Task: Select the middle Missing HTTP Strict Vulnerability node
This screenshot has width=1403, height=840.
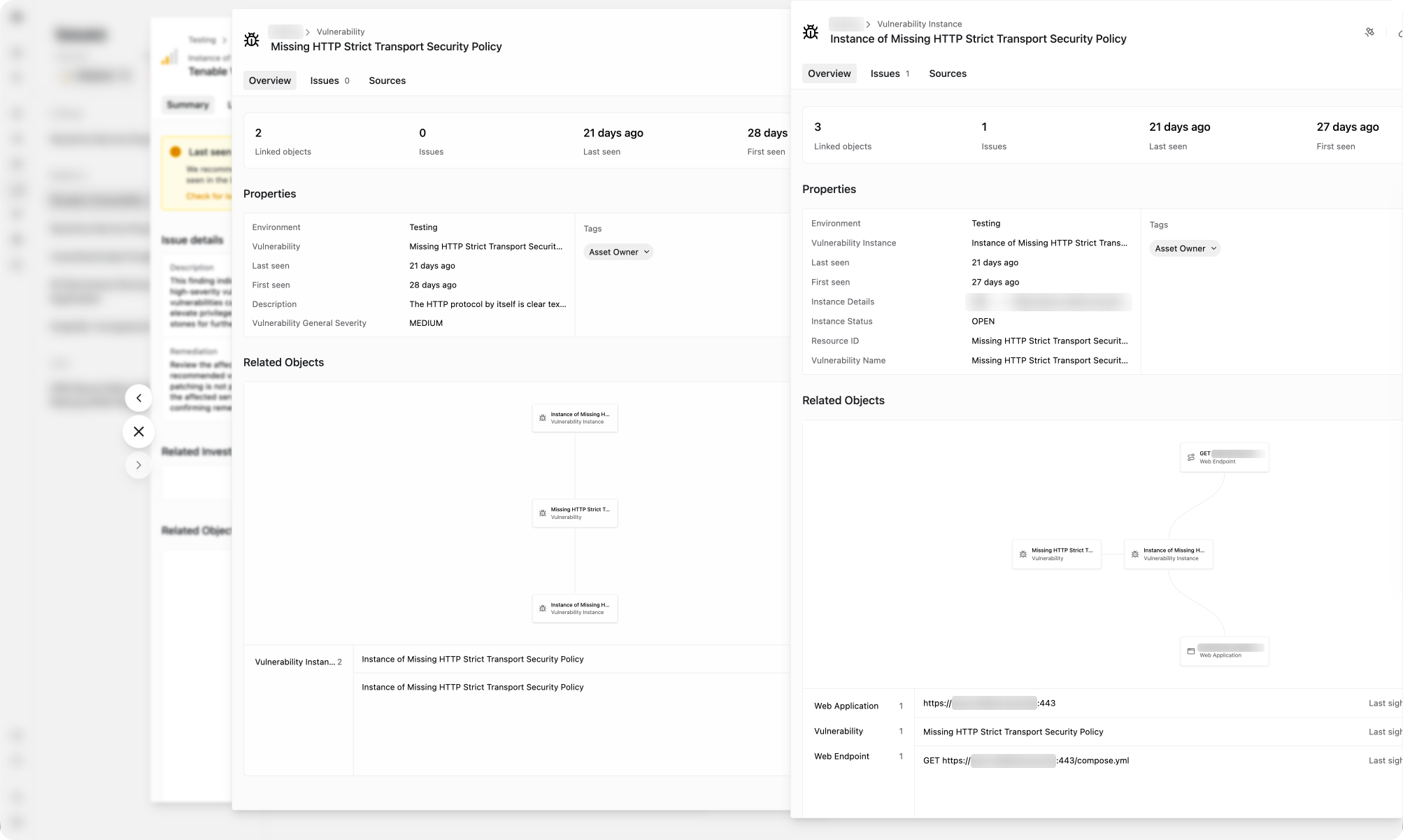Action: [x=574, y=513]
